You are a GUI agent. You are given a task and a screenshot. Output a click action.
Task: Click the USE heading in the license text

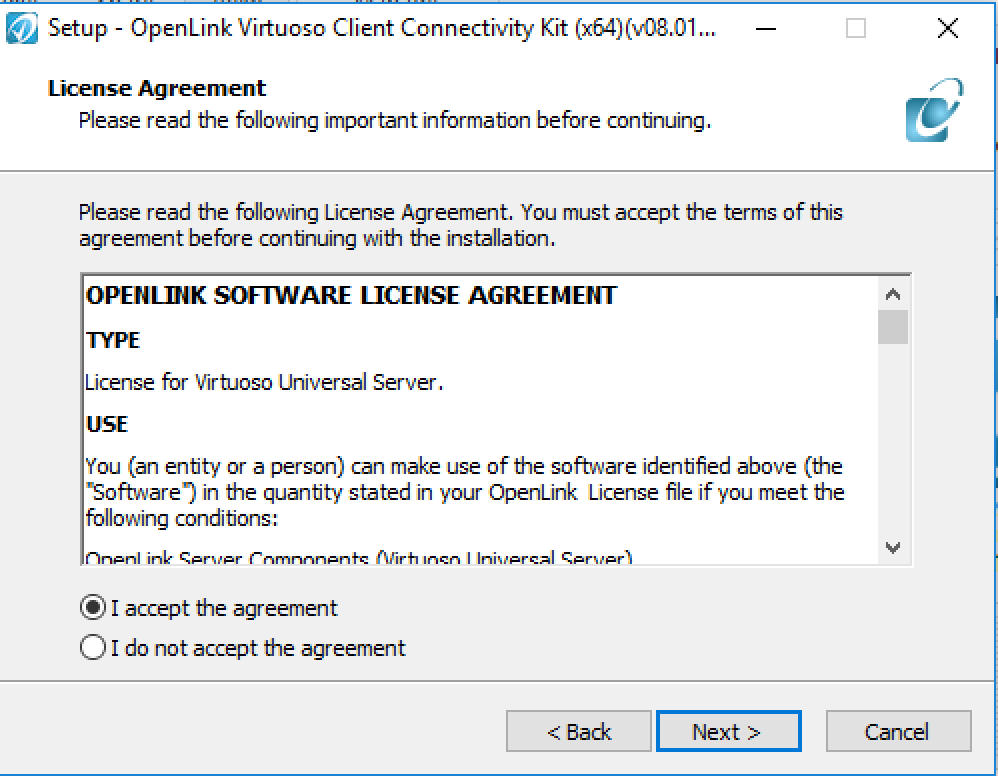pos(107,424)
